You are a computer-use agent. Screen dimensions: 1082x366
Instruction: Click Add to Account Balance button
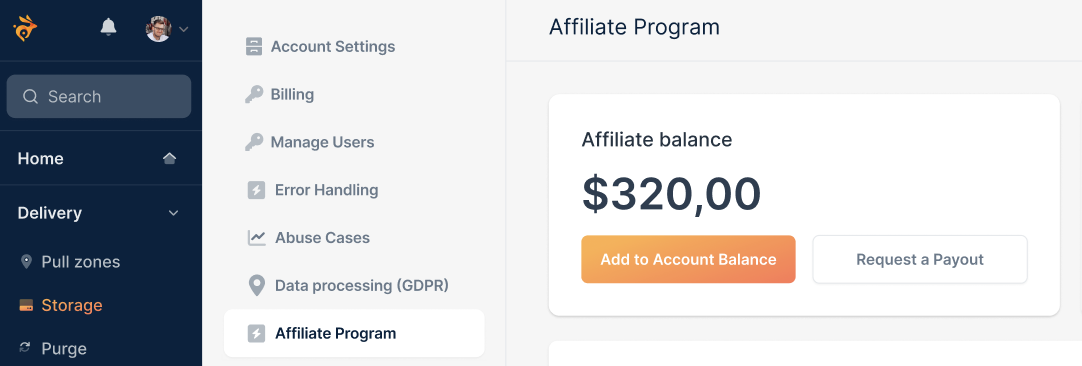688,259
